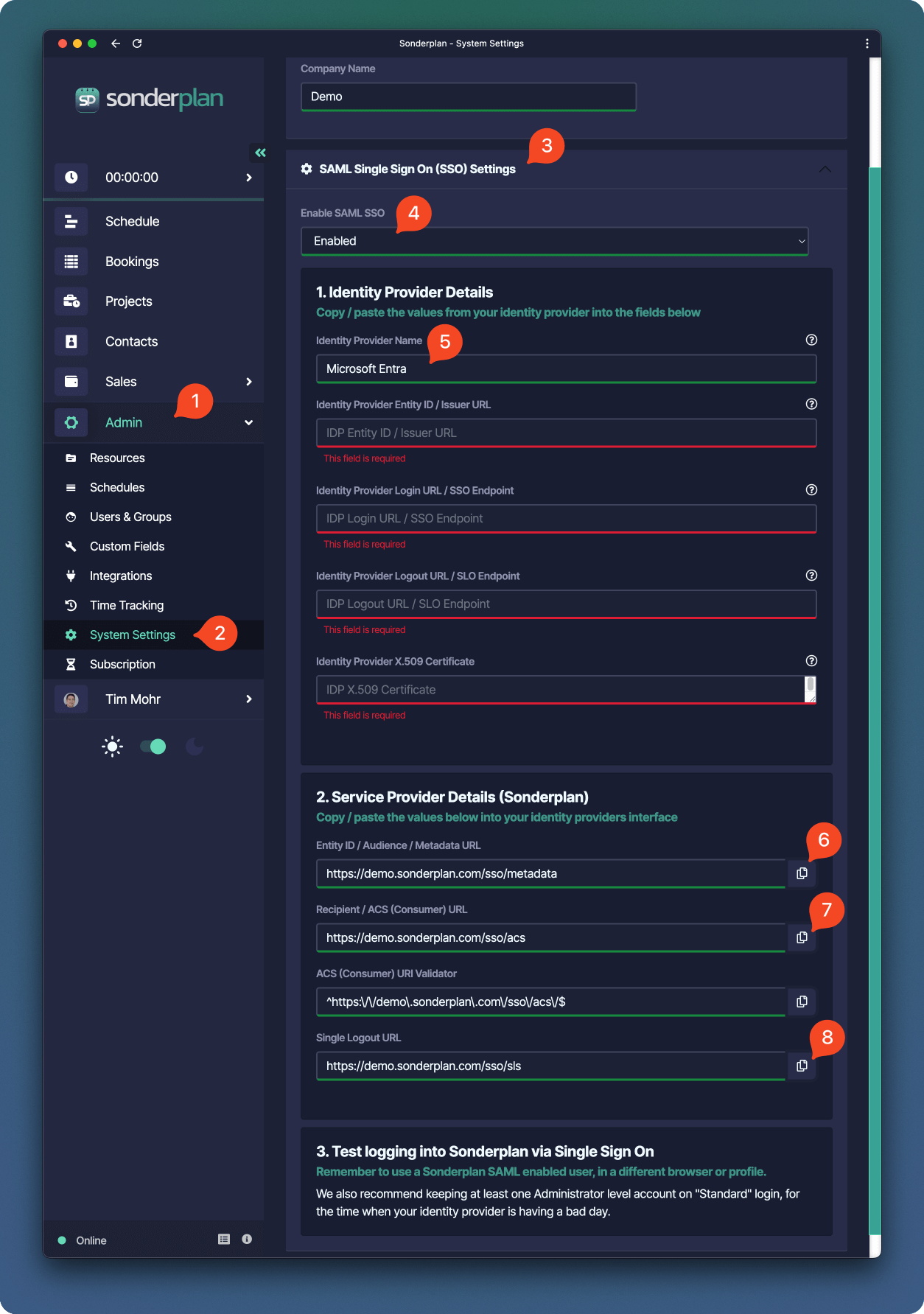Click the Projects briefcase icon
This screenshot has width=924, height=1314.
pos(71,301)
